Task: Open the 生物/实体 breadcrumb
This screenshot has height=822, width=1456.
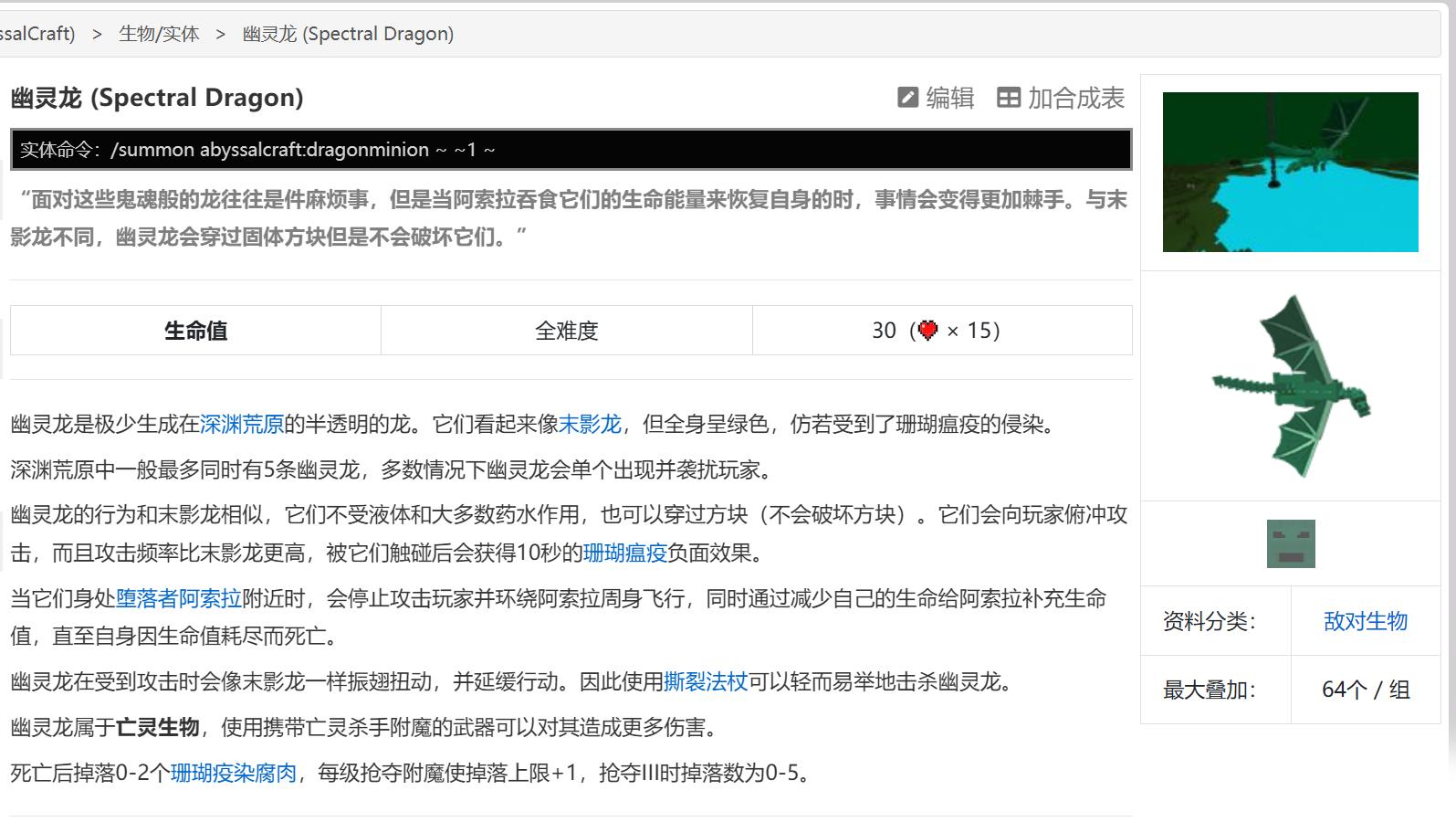Action: click(x=159, y=34)
